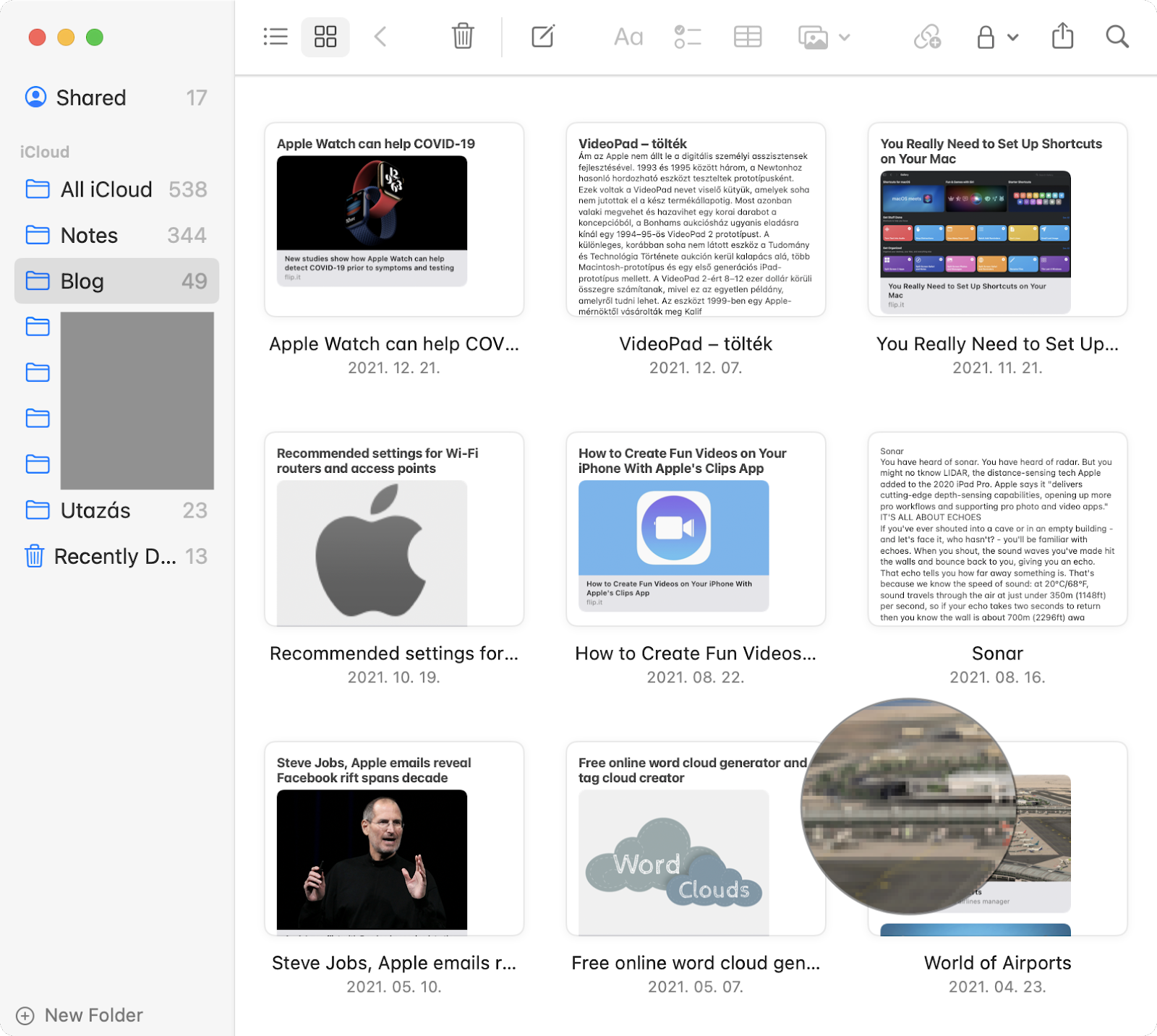Add people to shared note
This screenshot has width=1157, height=1036.
click(927, 37)
